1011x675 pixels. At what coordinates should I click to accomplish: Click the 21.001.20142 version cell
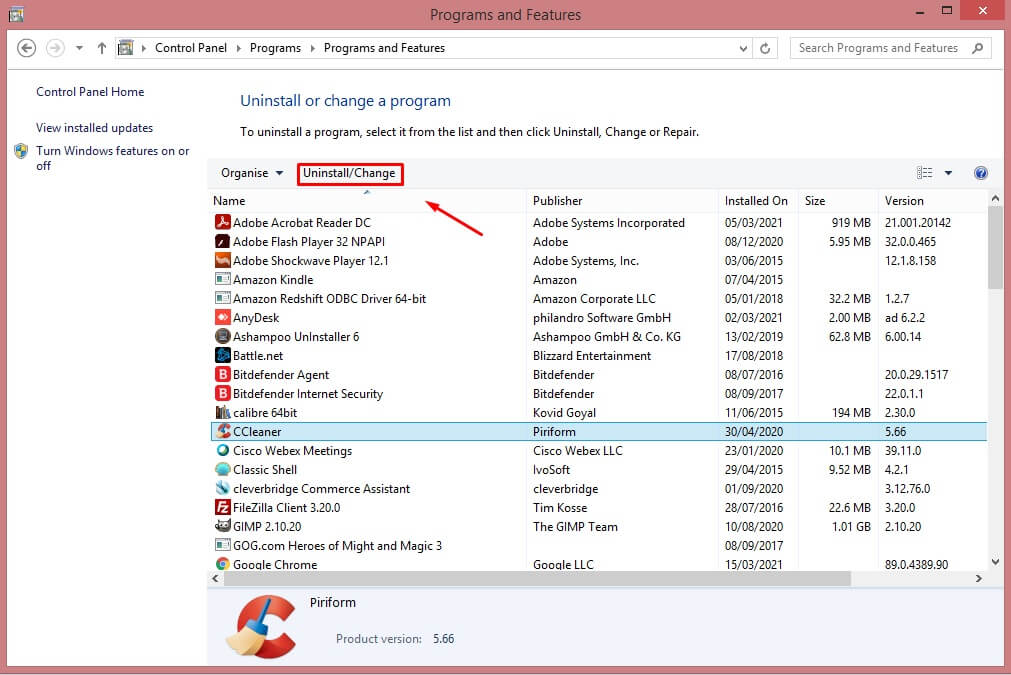point(918,222)
